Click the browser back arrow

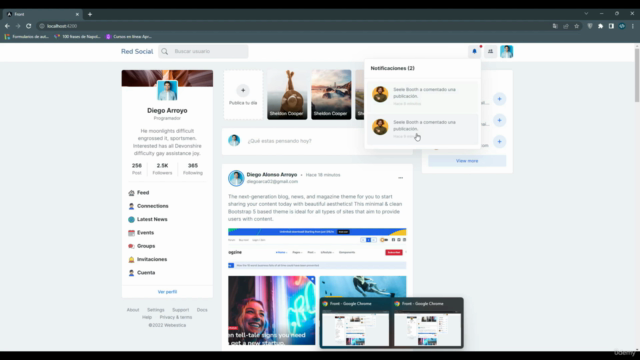click(x=7, y=26)
